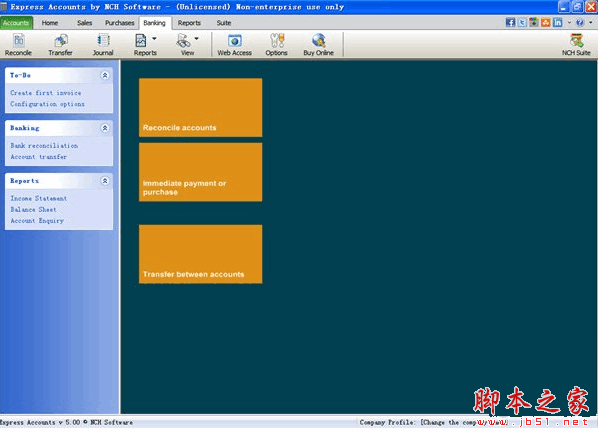Open the Reconcile toolbar icon
This screenshot has height=433, width=600.
(x=18, y=45)
